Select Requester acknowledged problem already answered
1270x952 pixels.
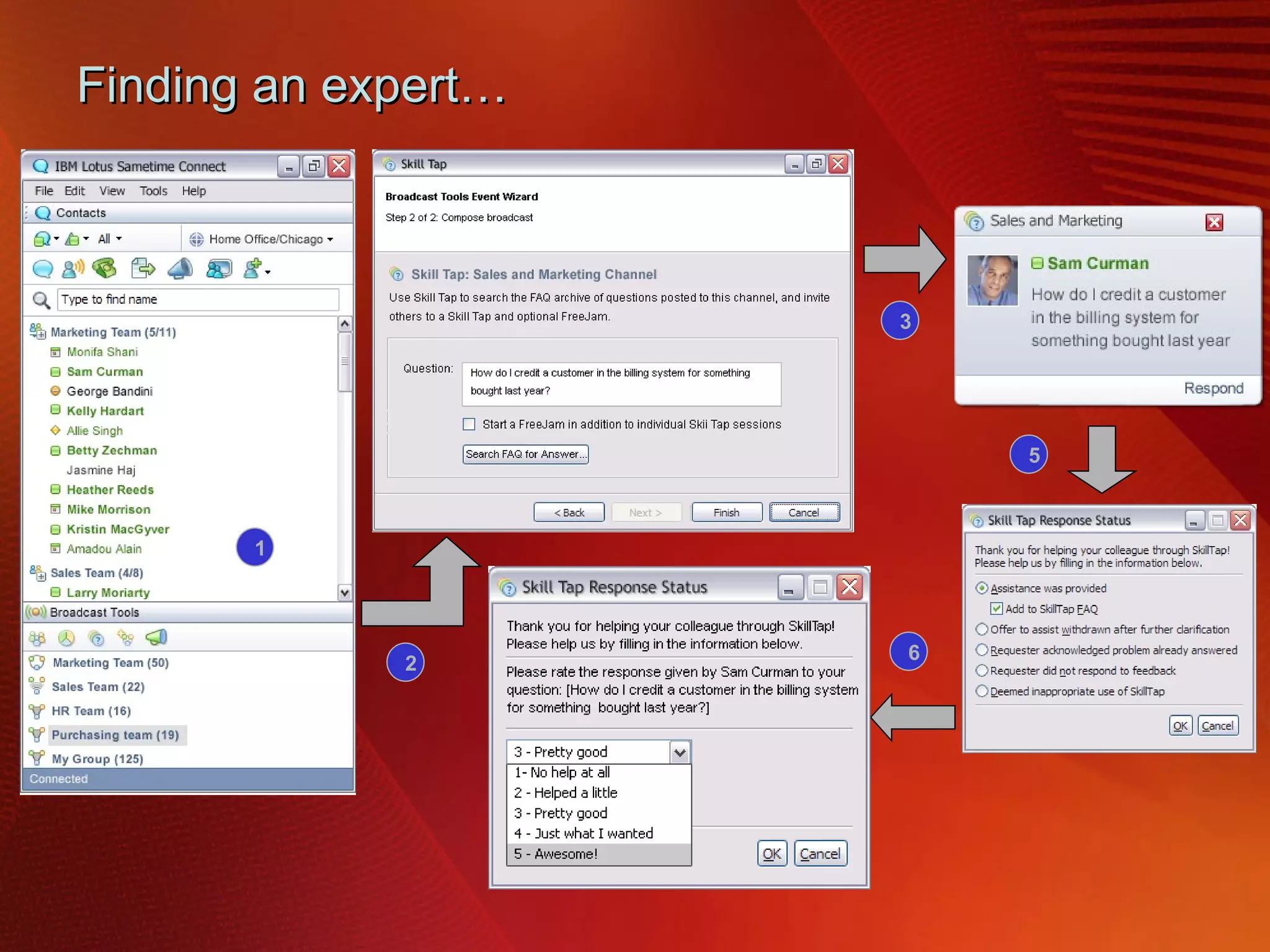[x=982, y=650]
